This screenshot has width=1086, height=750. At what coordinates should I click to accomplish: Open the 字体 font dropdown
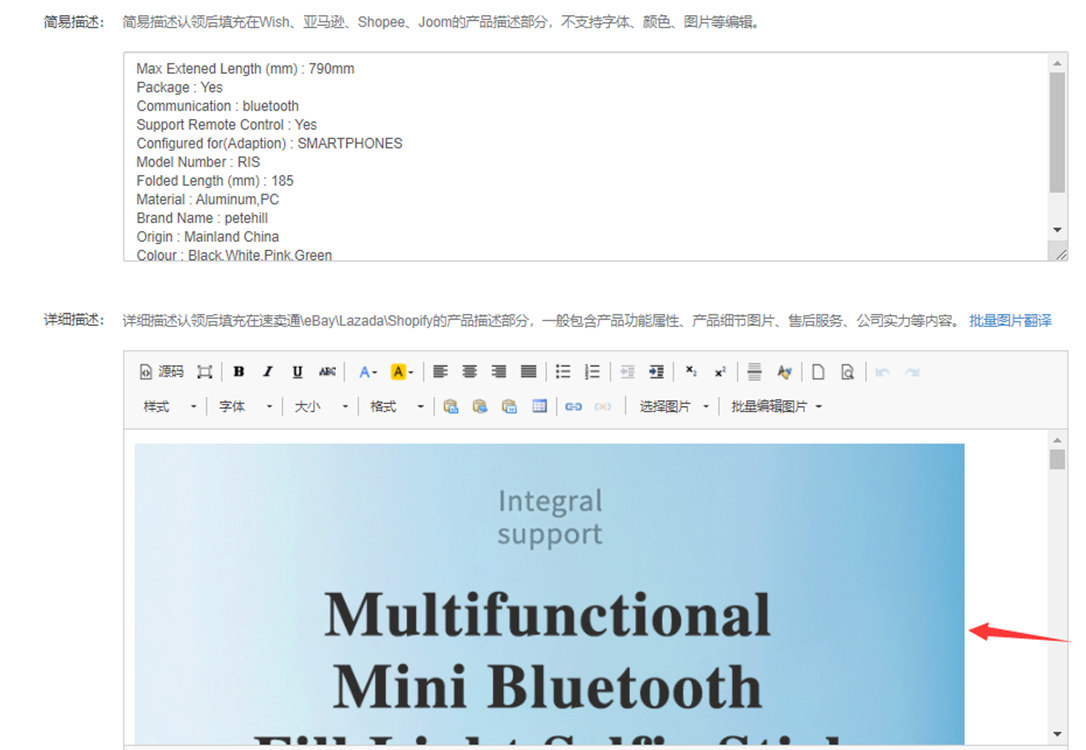pyautogui.click(x=245, y=407)
